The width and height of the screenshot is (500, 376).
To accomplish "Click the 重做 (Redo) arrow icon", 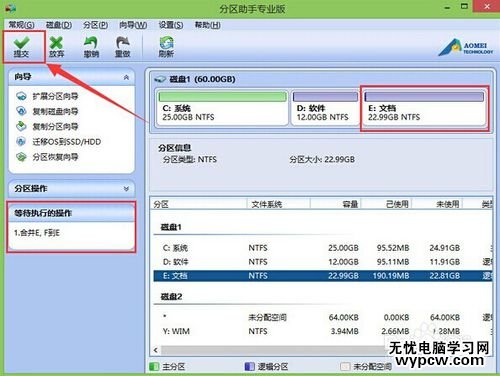I will (x=122, y=43).
